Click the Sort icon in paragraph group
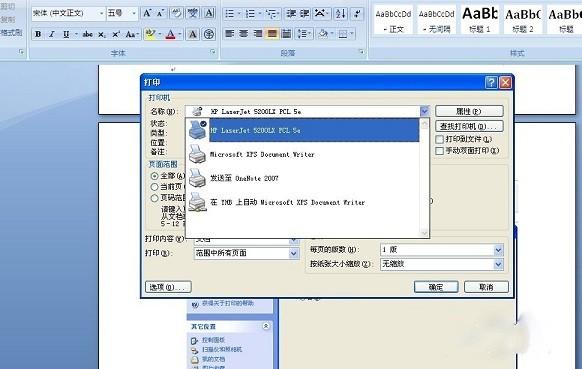The height and width of the screenshot is (369, 582). 340,14
